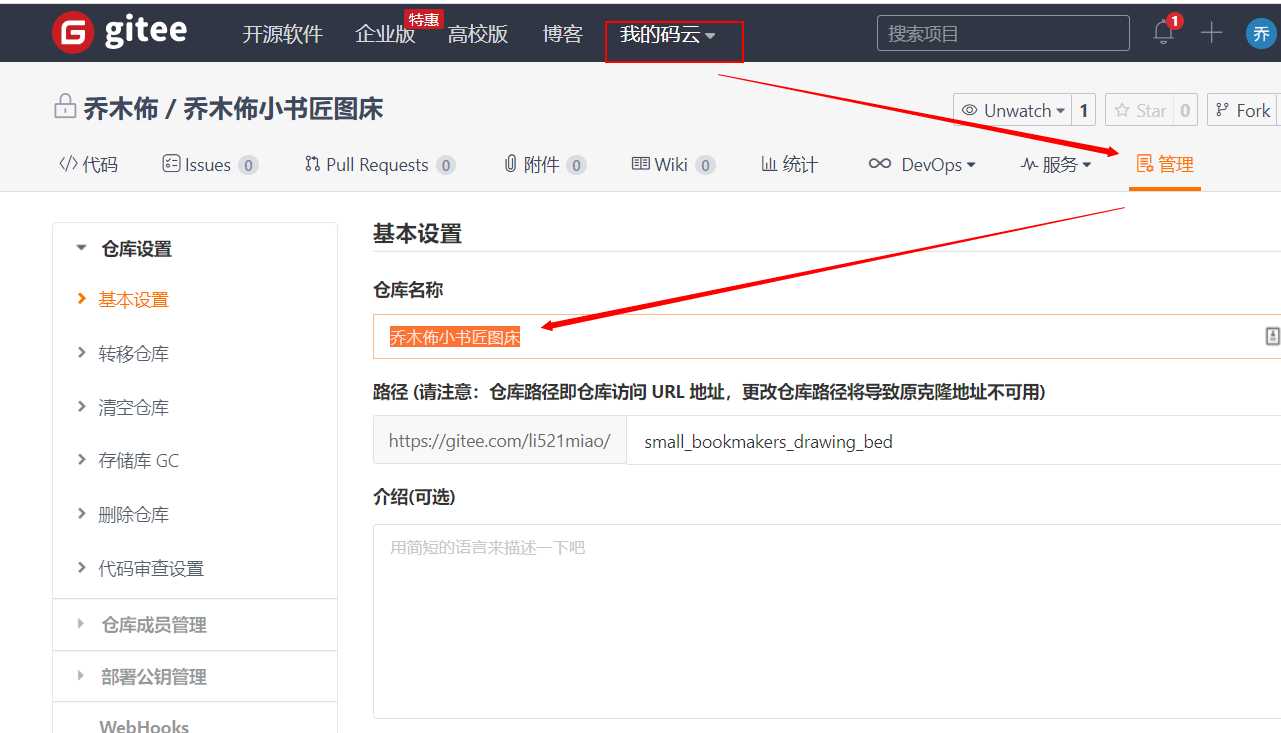Select 代码审查设置 in the sidebar
This screenshot has height=733, width=1281.
[x=151, y=569]
